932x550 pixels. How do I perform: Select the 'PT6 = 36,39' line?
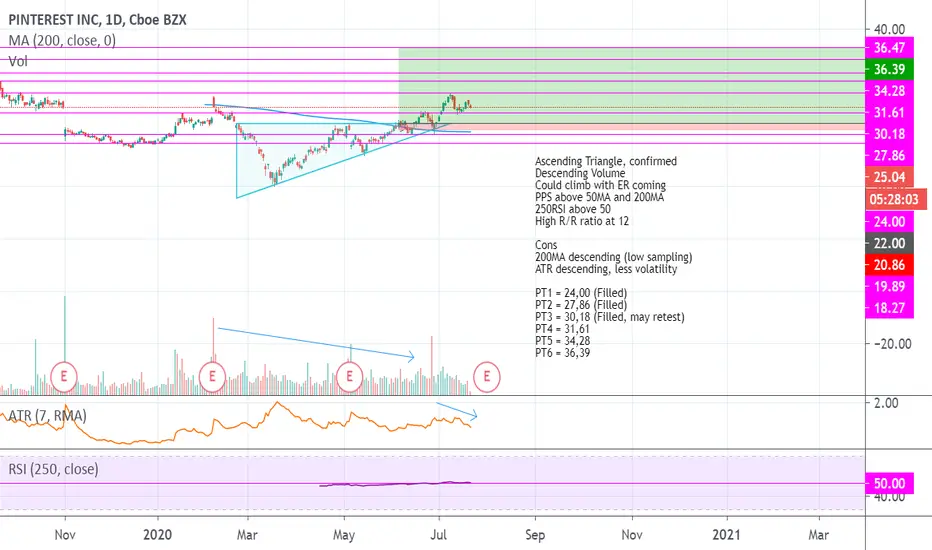pos(562,353)
